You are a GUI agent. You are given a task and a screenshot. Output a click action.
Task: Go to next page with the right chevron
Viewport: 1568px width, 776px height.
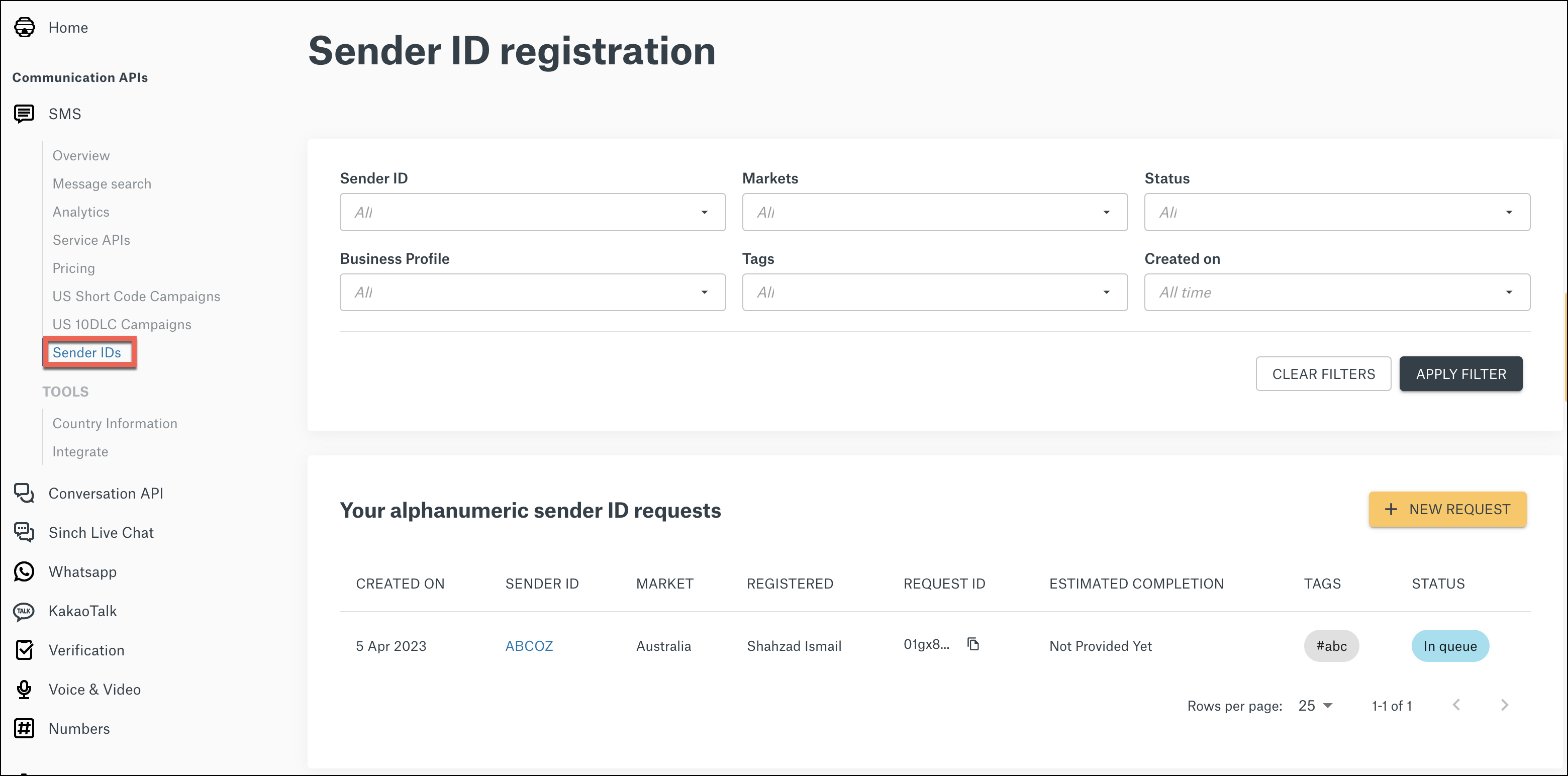click(1504, 705)
